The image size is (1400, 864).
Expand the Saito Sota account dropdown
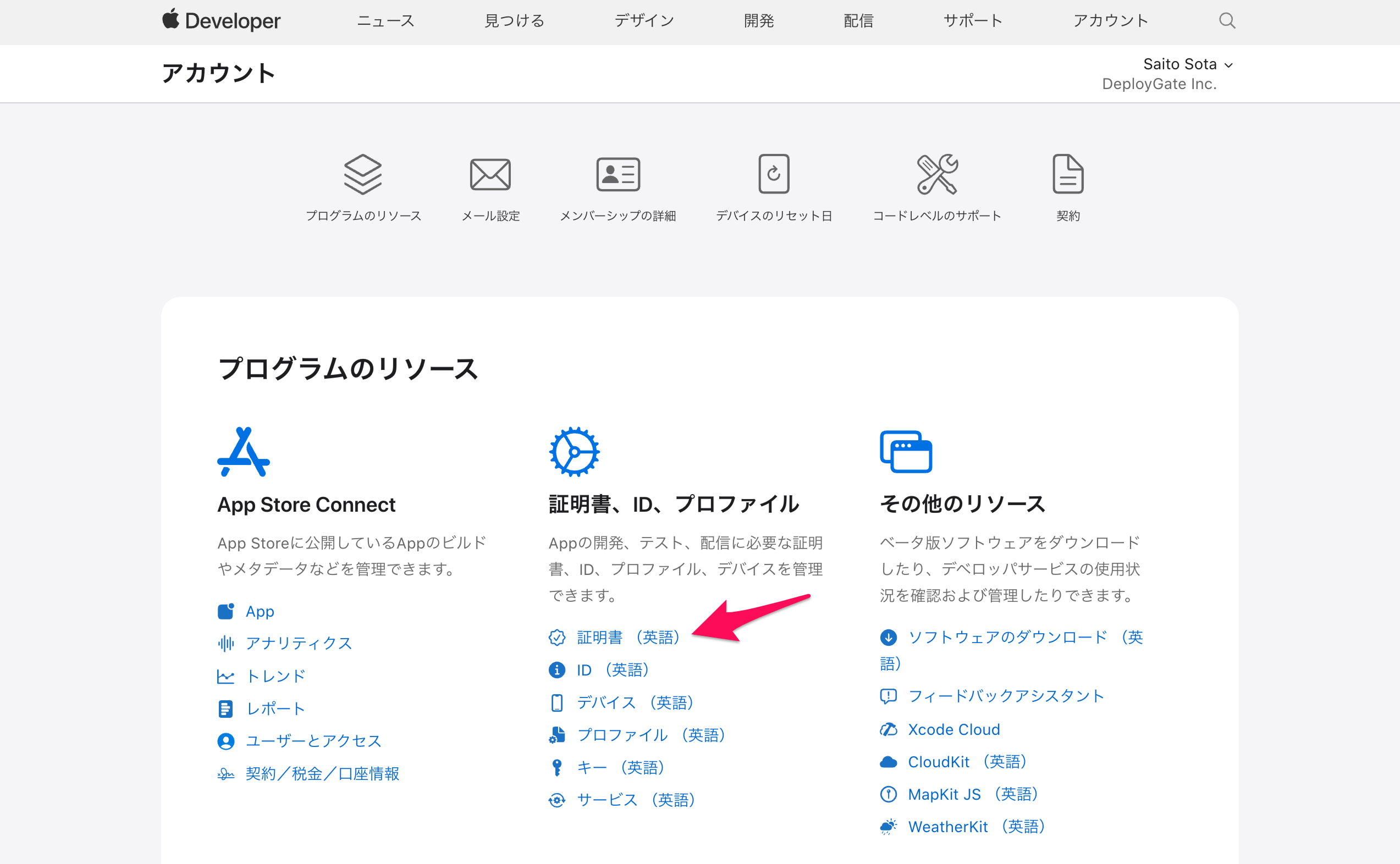click(1187, 64)
